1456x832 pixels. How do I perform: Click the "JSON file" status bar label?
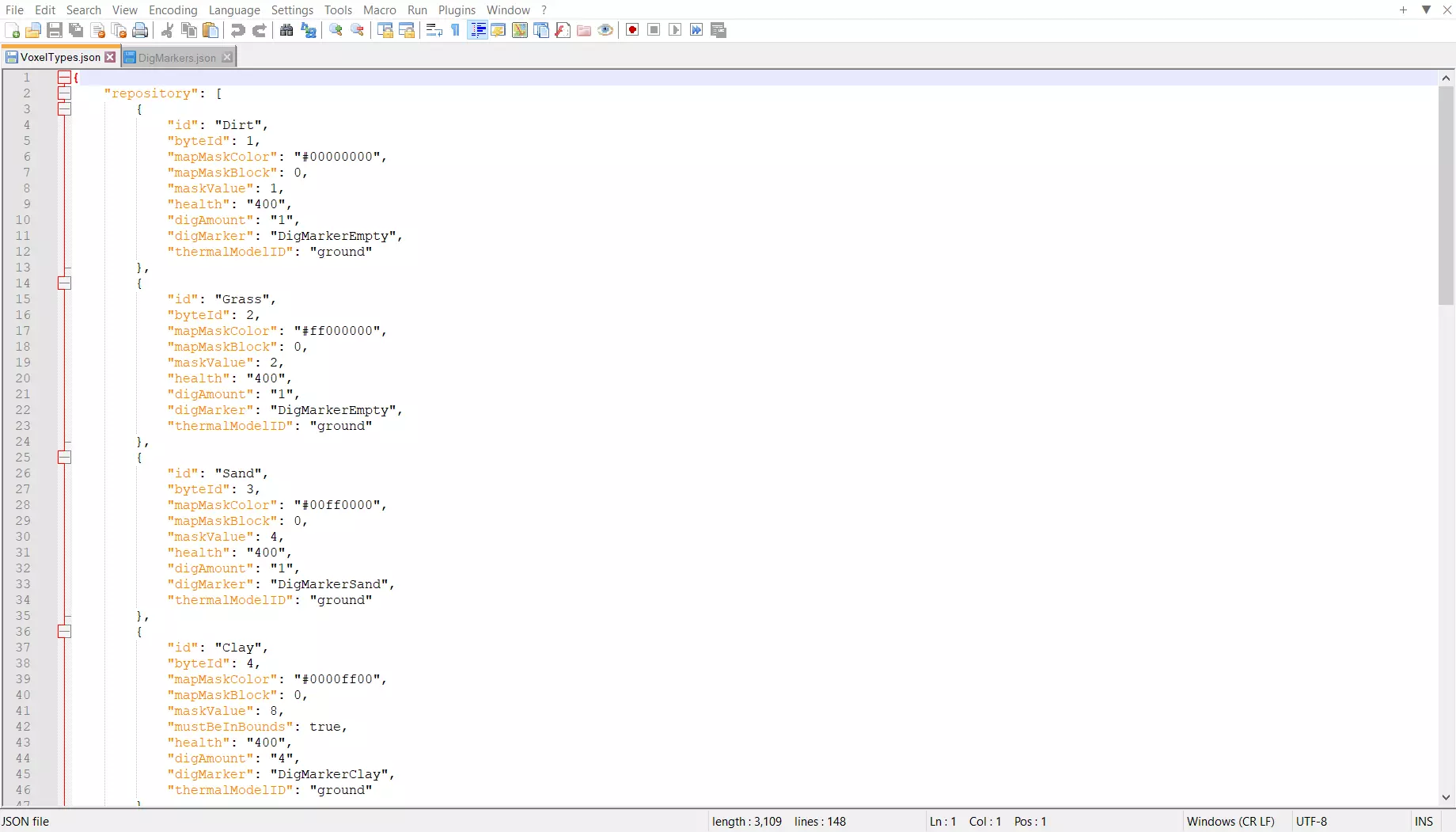[25, 821]
